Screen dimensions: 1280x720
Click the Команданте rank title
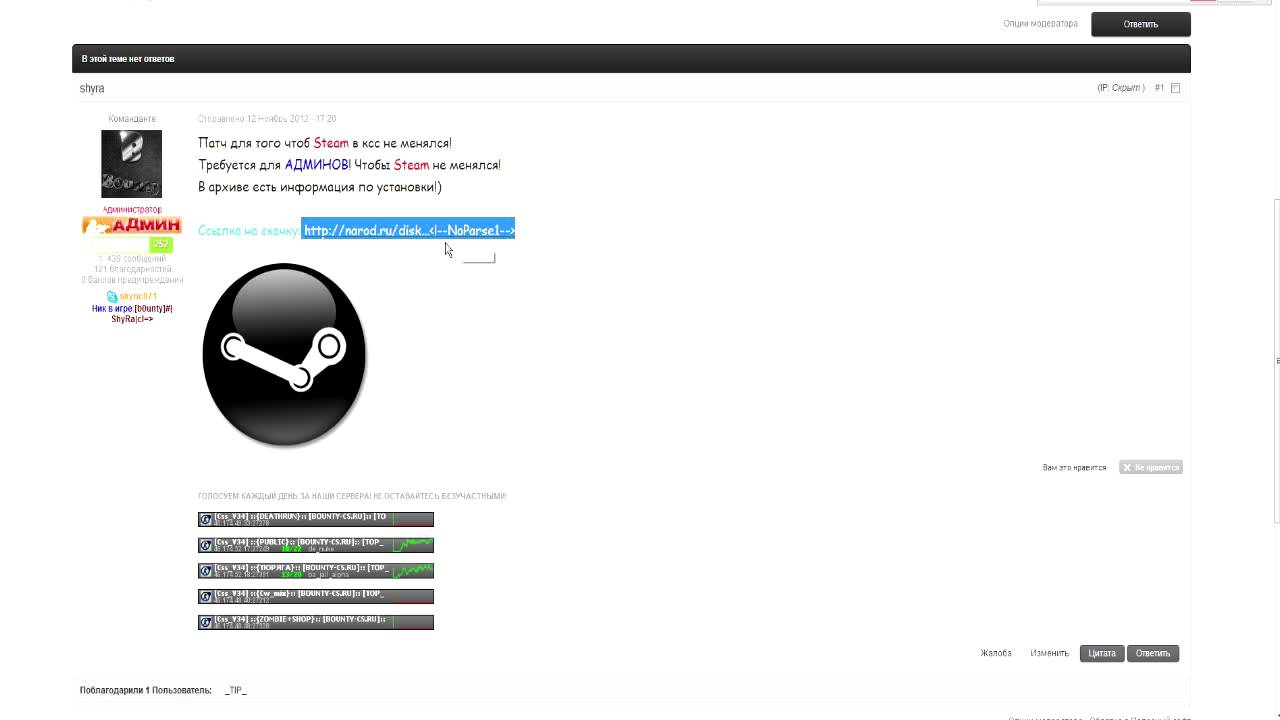pos(132,119)
